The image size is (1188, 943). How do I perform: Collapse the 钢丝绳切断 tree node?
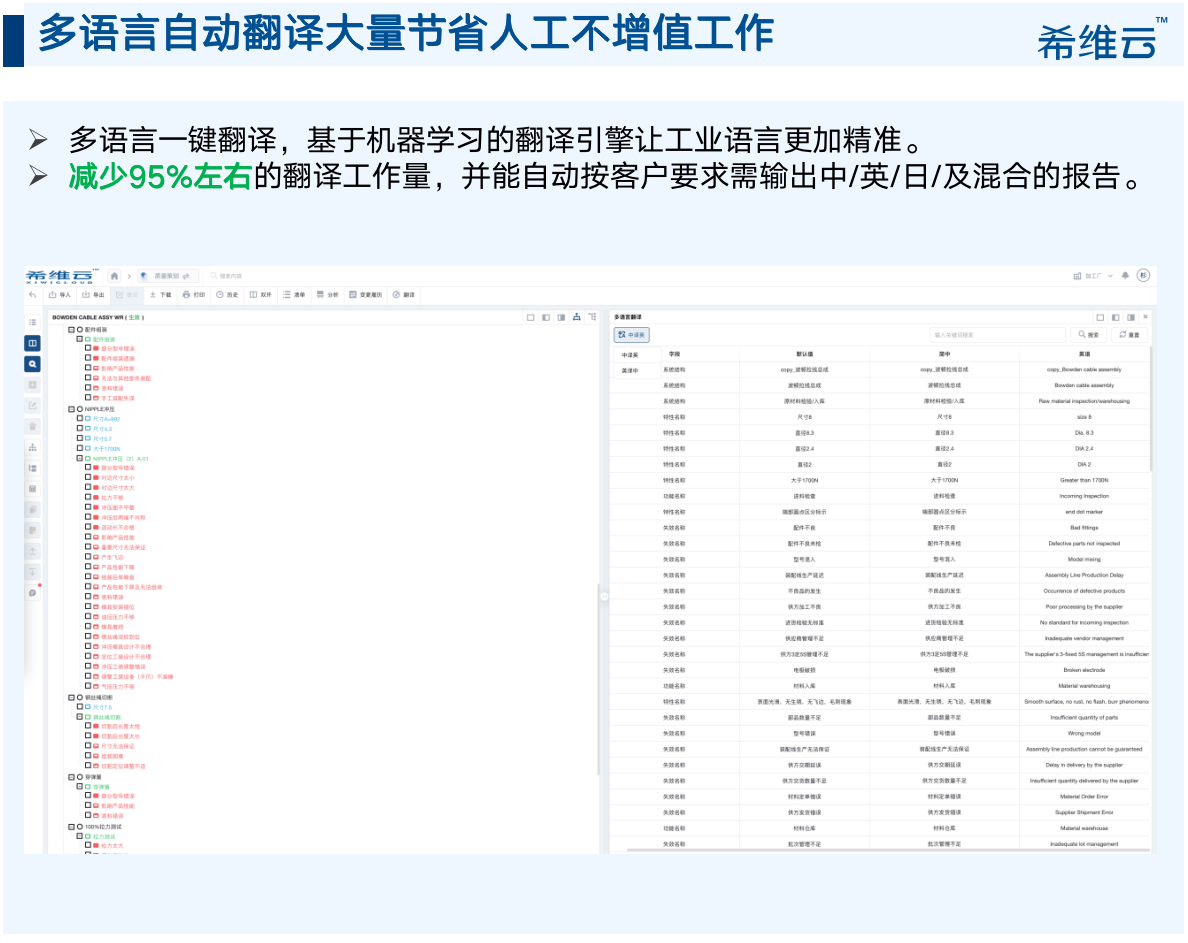[71, 698]
